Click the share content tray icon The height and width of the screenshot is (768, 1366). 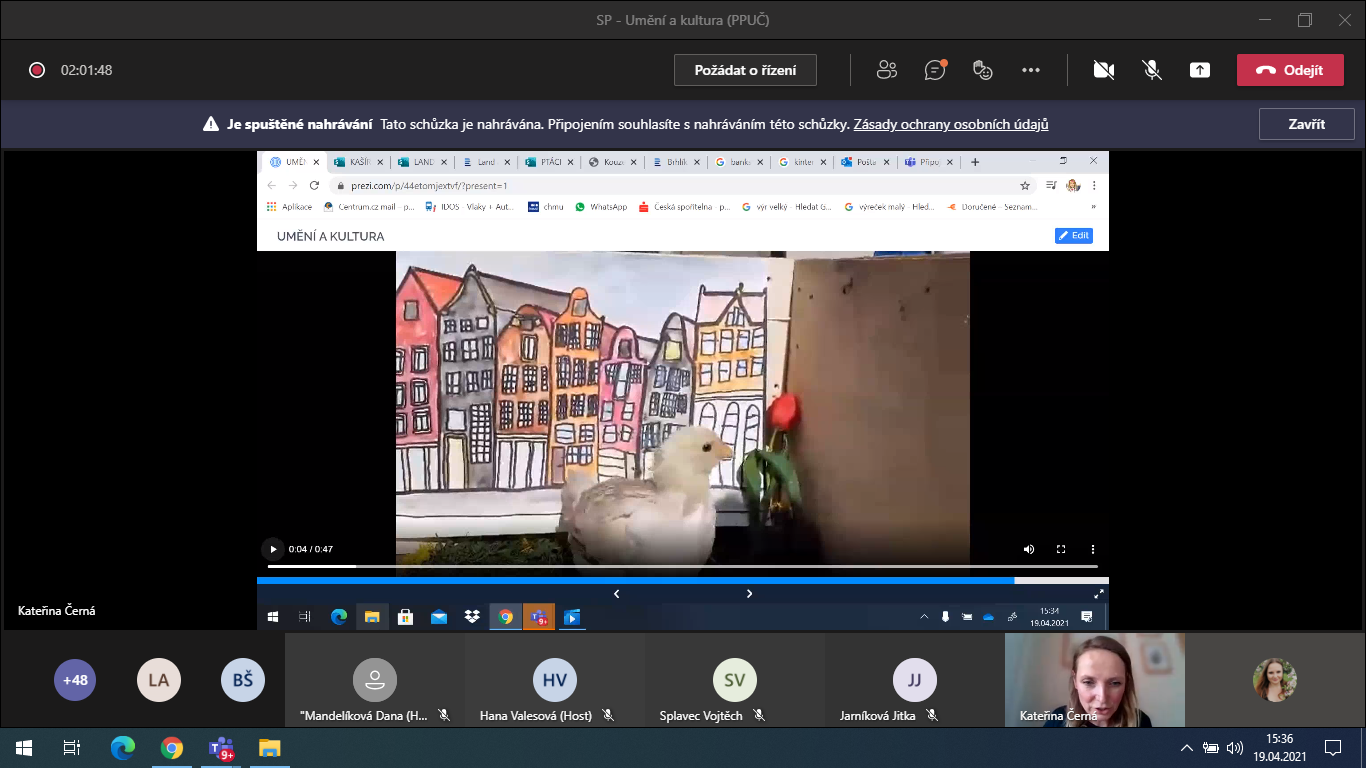click(x=1199, y=70)
